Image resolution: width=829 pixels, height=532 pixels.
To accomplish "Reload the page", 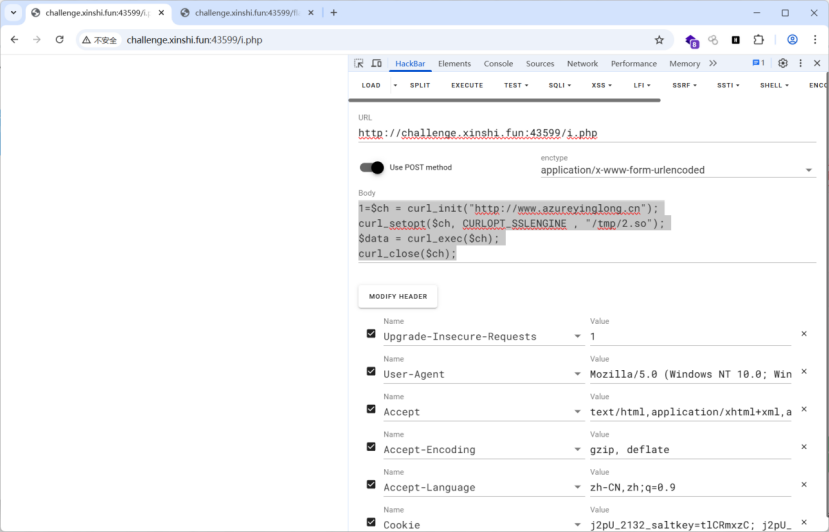I will (59, 40).
